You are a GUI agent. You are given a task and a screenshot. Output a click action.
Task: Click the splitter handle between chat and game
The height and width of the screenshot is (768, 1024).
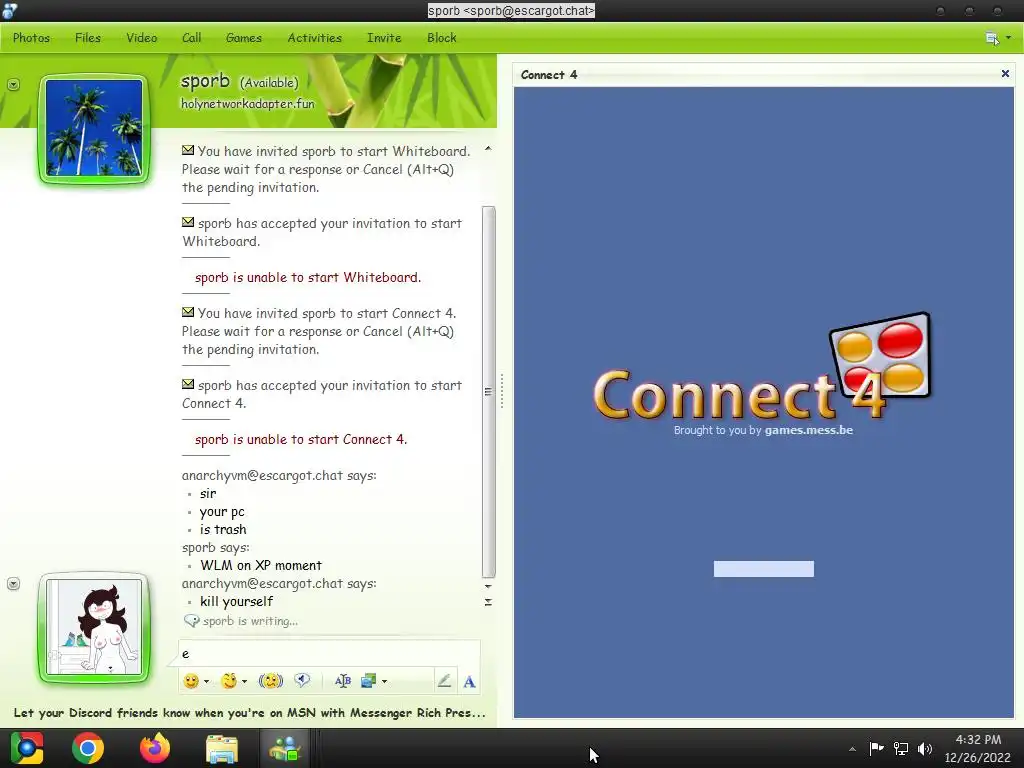[x=502, y=391]
